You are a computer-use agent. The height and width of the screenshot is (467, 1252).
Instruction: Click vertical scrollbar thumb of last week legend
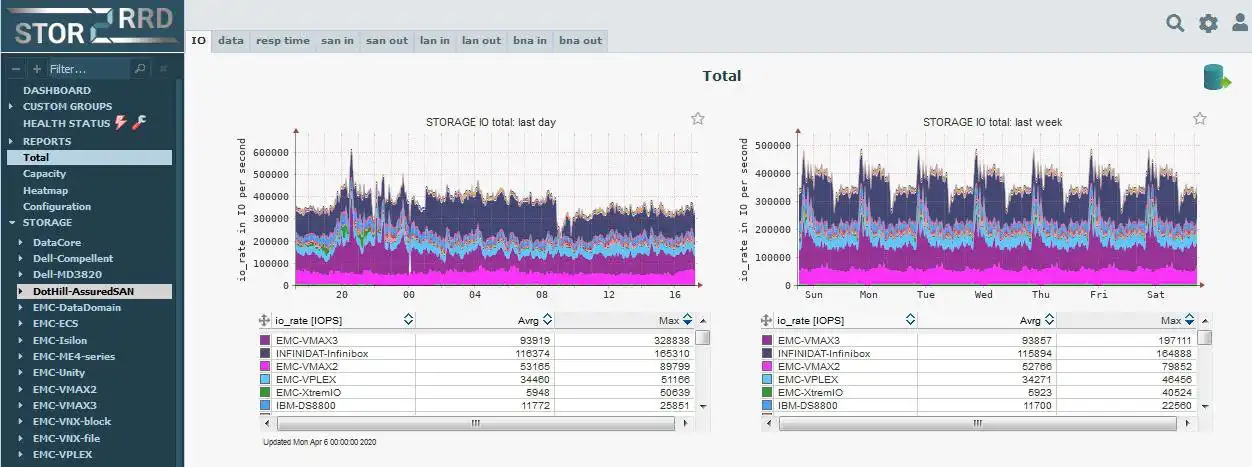click(1204, 338)
